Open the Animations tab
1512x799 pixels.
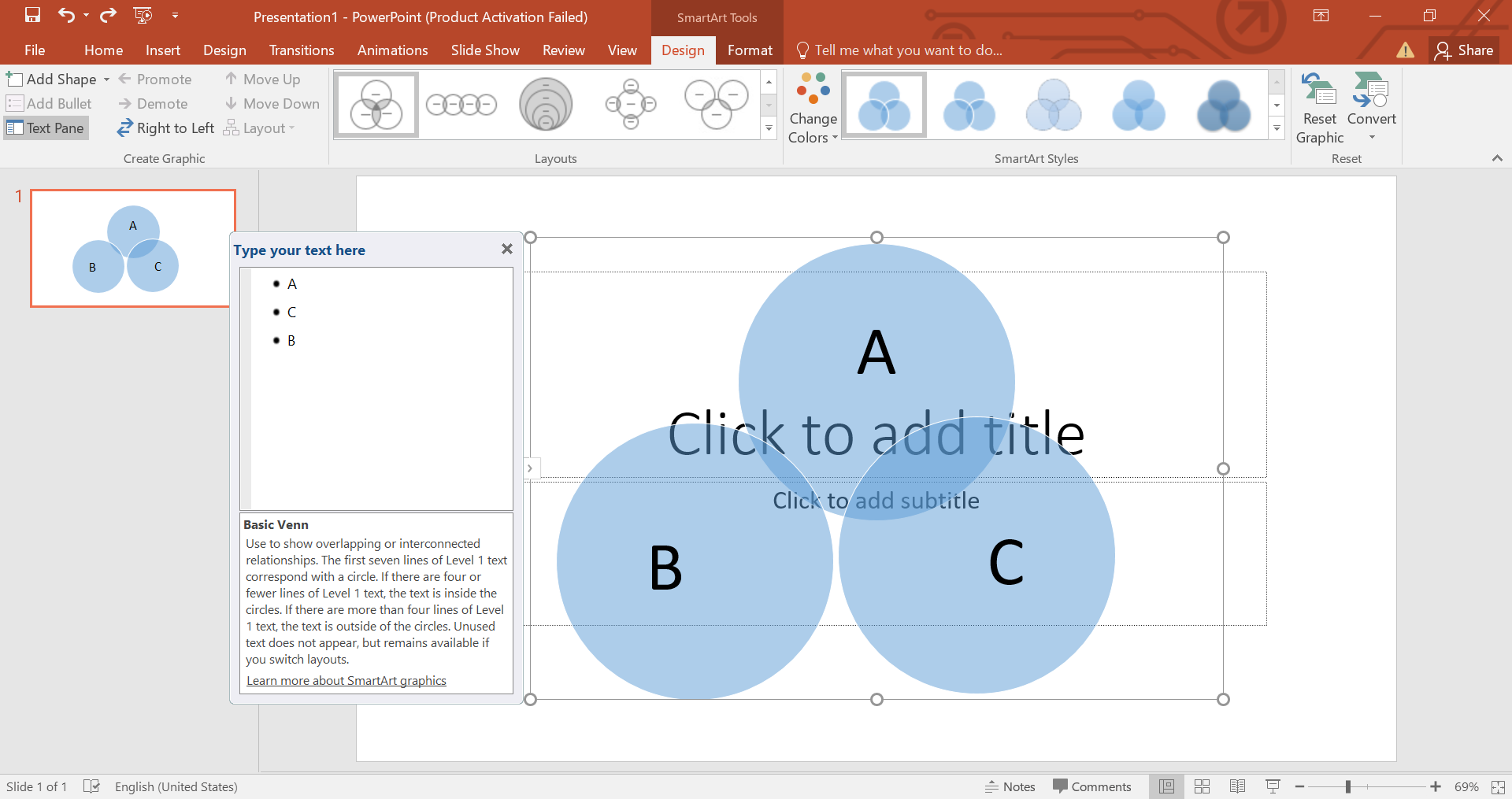392,50
